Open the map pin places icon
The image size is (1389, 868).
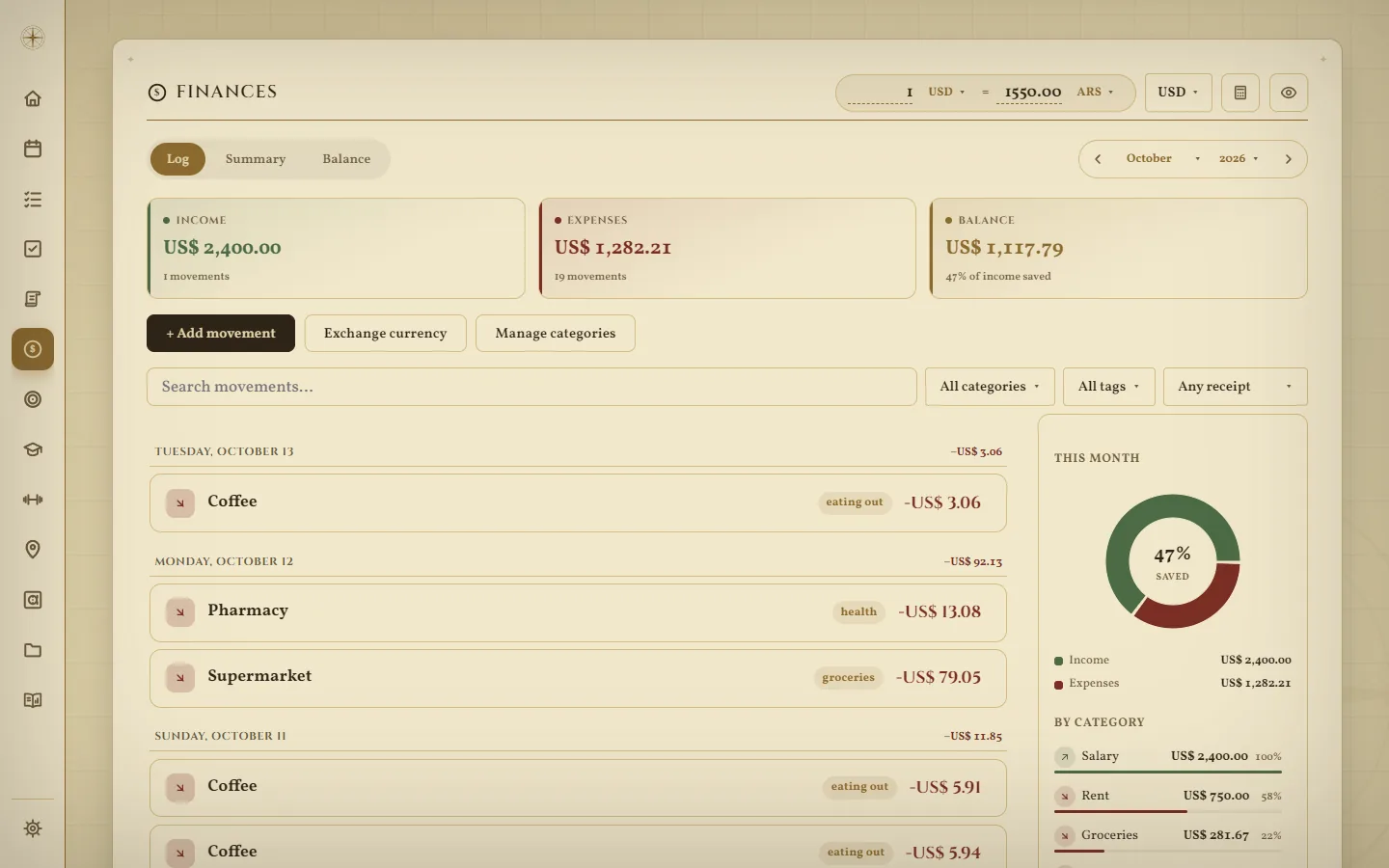(x=33, y=550)
